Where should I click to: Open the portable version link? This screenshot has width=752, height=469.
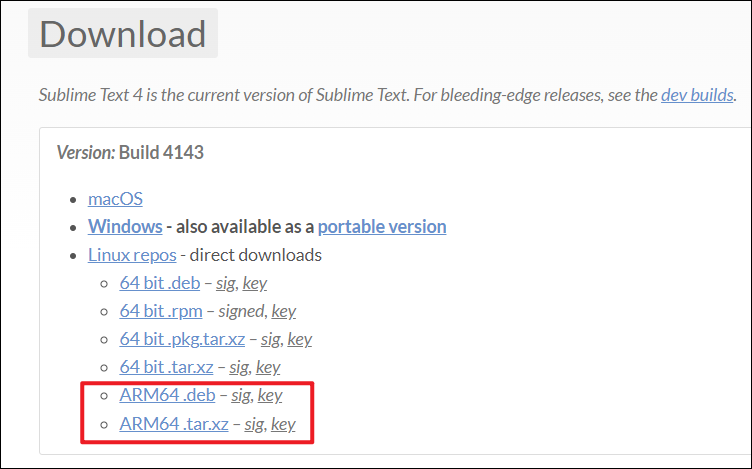pos(382,226)
